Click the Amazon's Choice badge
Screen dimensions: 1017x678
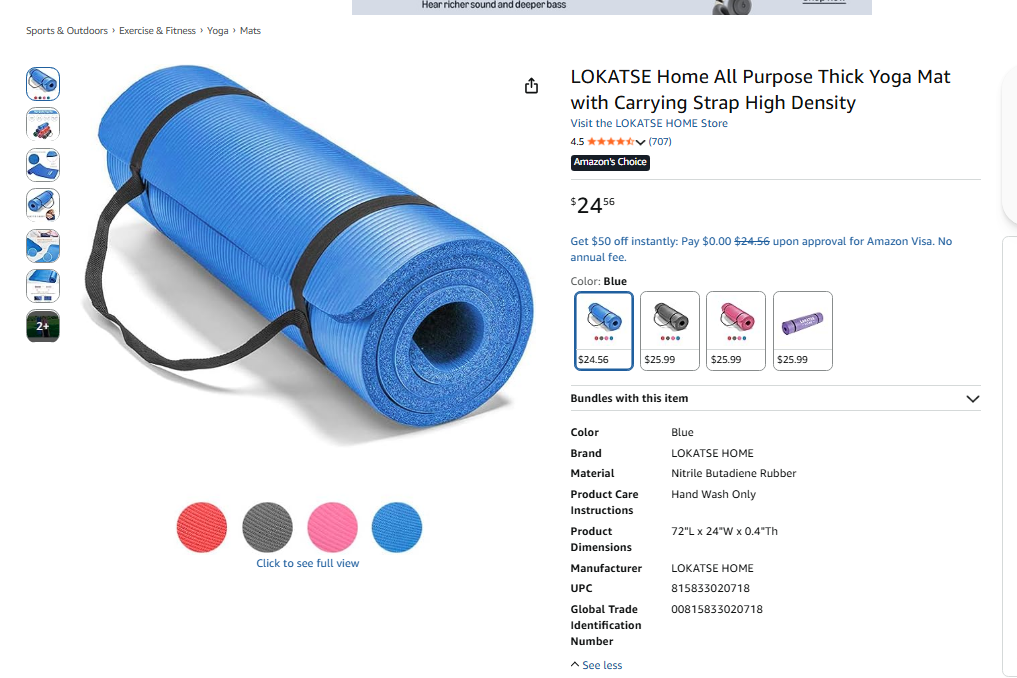pyautogui.click(x=610, y=162)
